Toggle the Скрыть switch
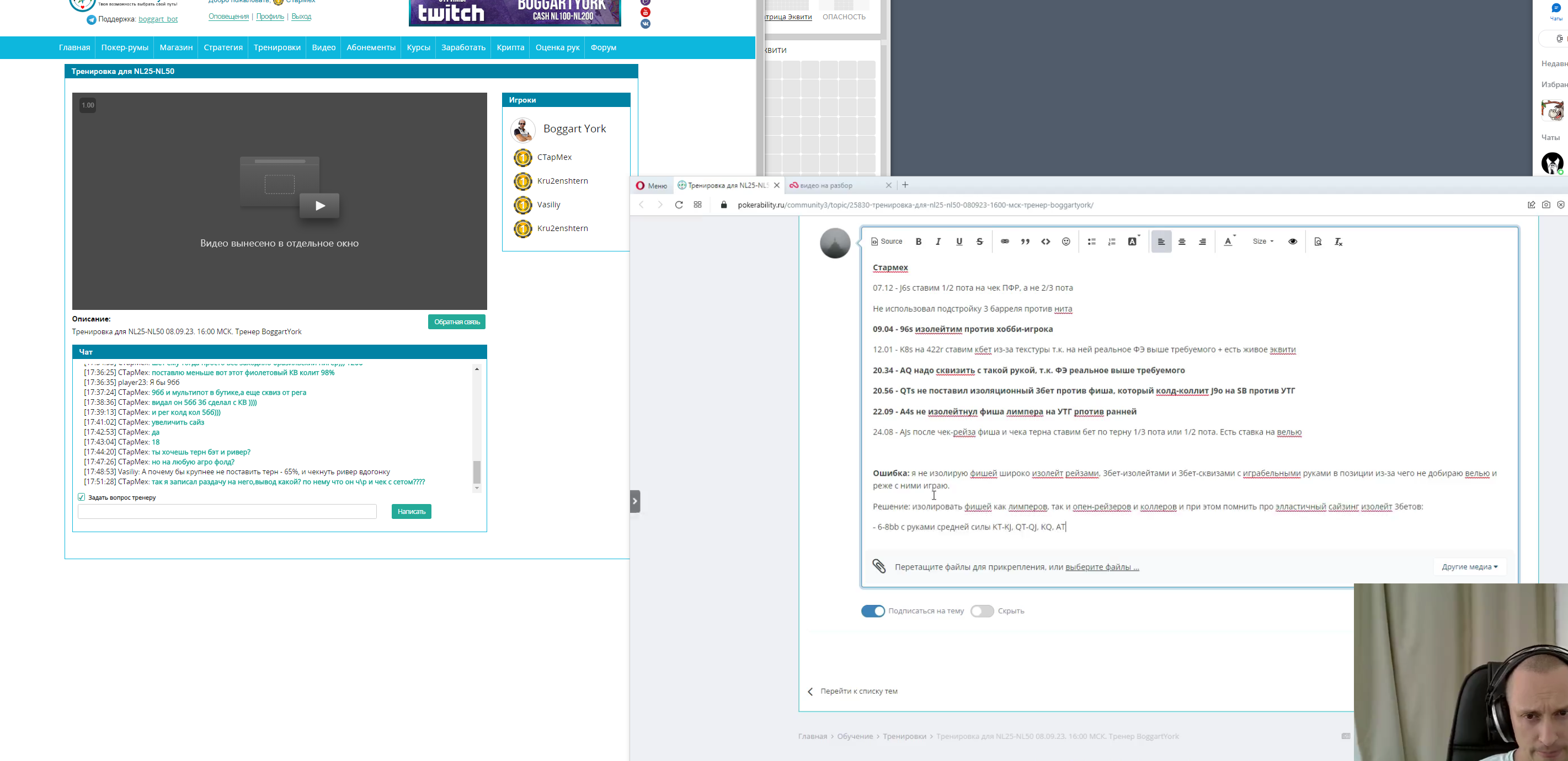 pyautogui.click(x=982, y=611)
